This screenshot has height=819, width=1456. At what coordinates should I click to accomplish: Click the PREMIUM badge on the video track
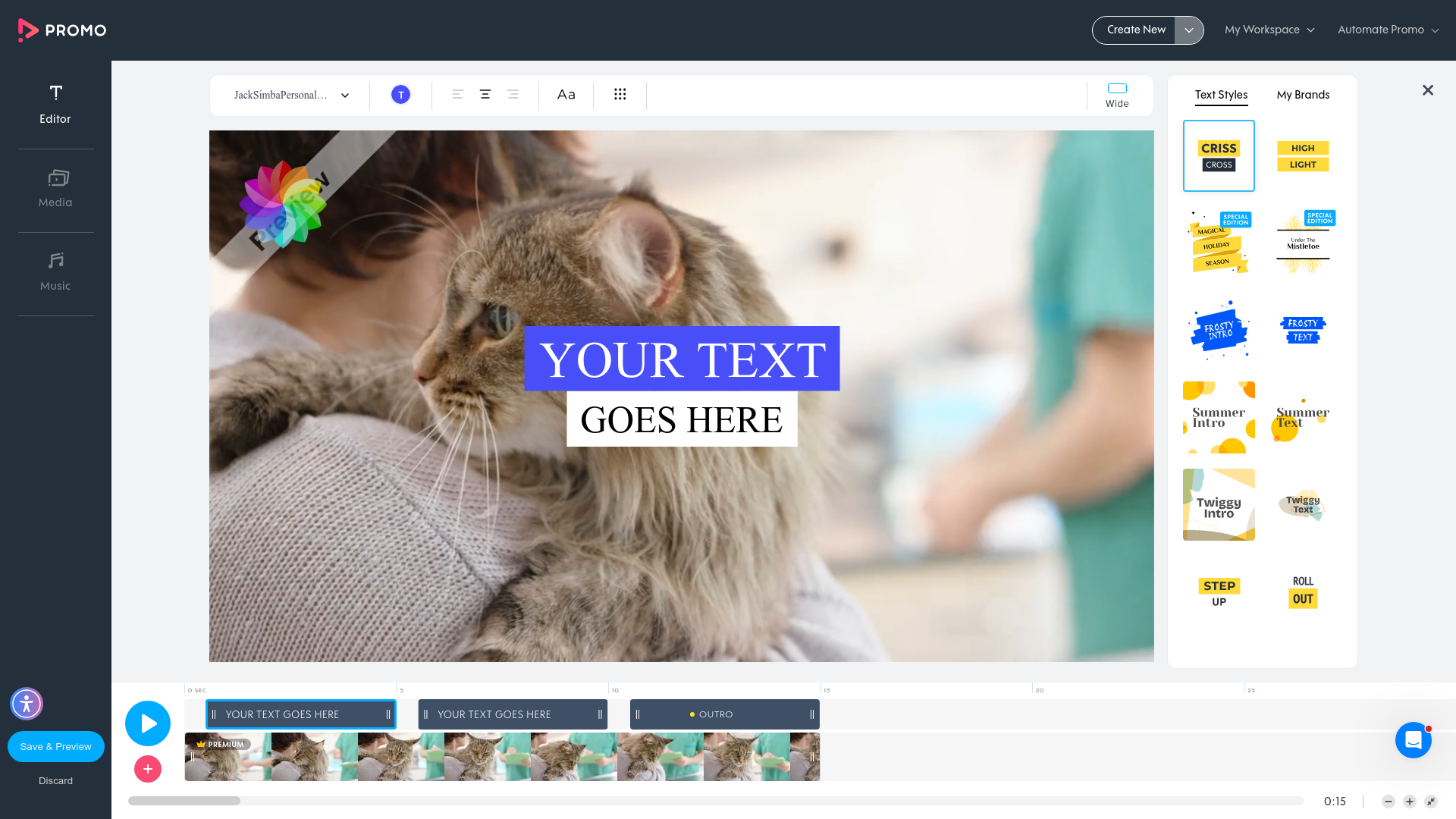pyautogui.click(x=221, y=745)
